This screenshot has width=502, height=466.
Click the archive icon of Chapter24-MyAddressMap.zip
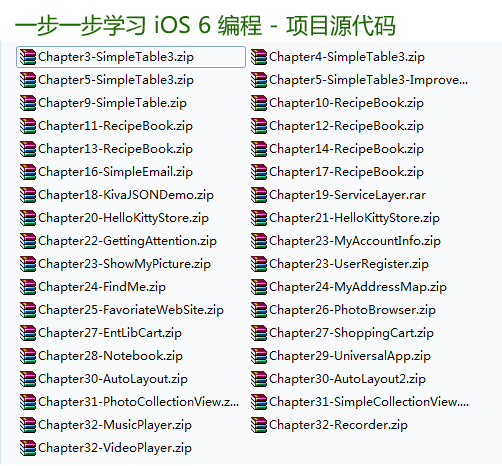point(259,287)
